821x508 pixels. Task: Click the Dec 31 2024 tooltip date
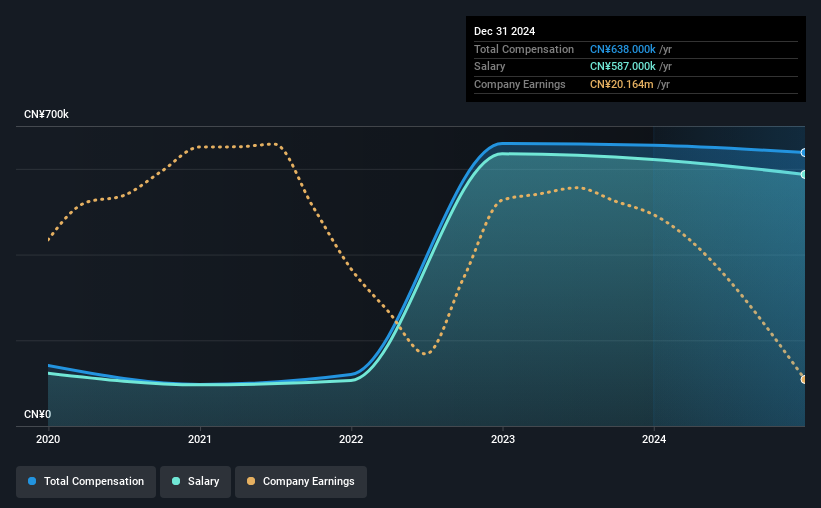504,31
